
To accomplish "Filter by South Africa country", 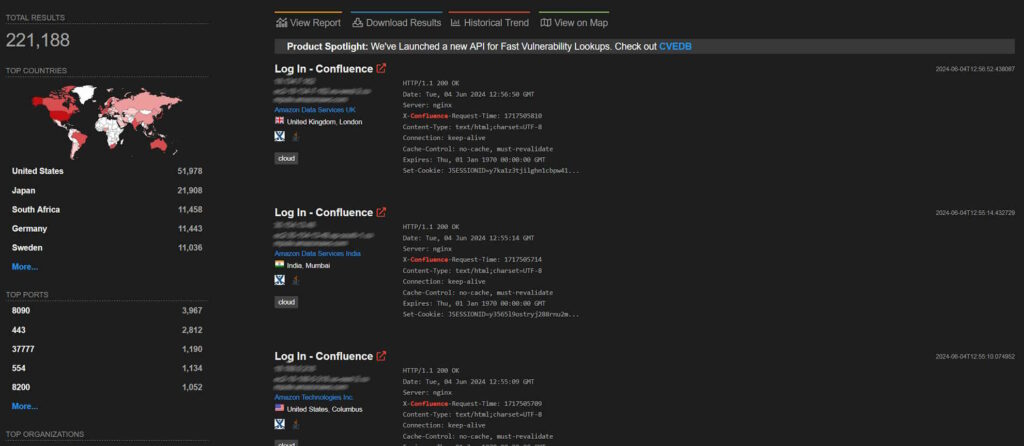I will [36, 210].
